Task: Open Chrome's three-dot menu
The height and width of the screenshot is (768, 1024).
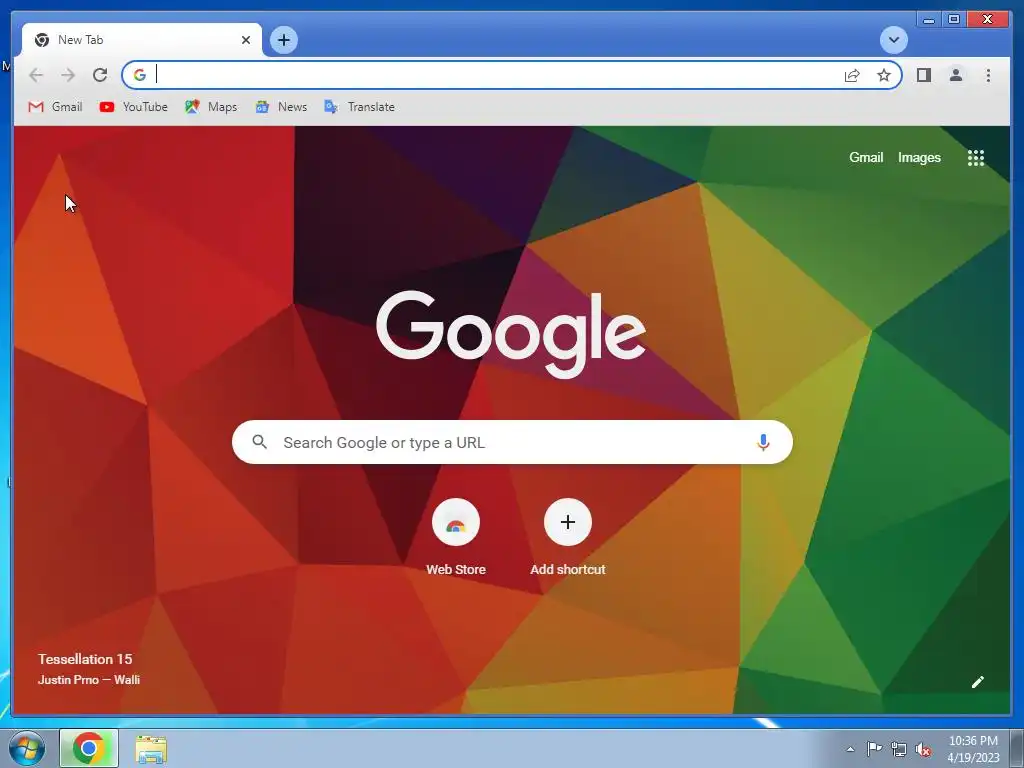Action: [988, 75]
